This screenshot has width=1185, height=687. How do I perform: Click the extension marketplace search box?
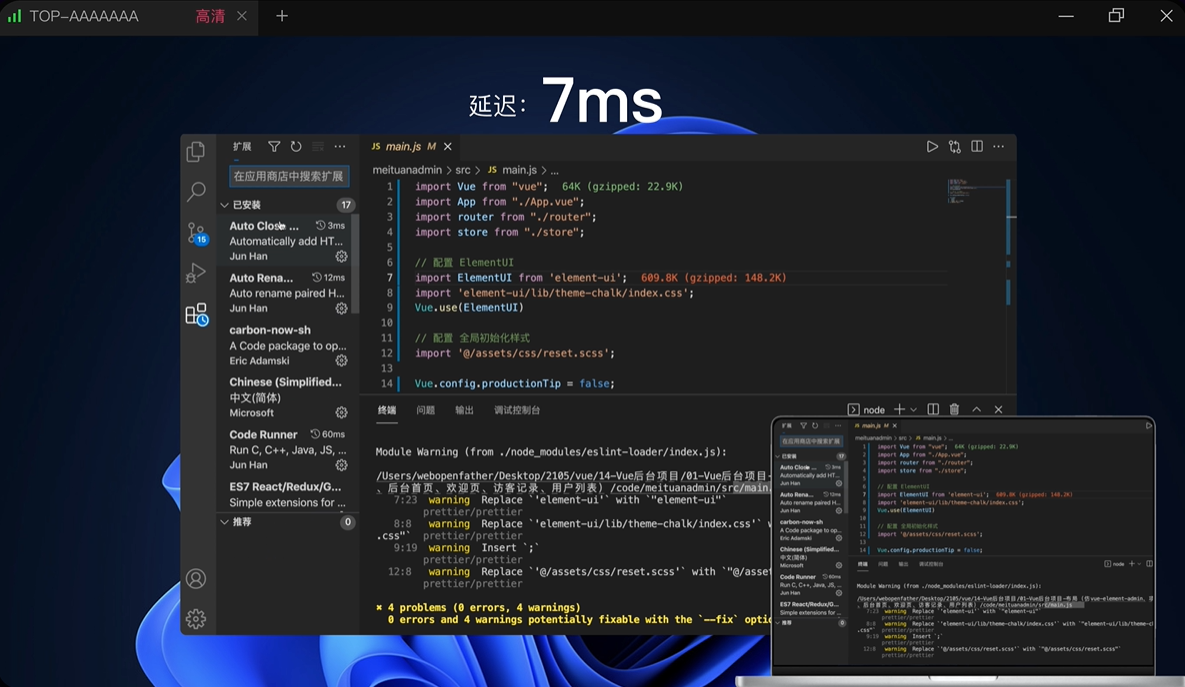click(x=289, y=176)
